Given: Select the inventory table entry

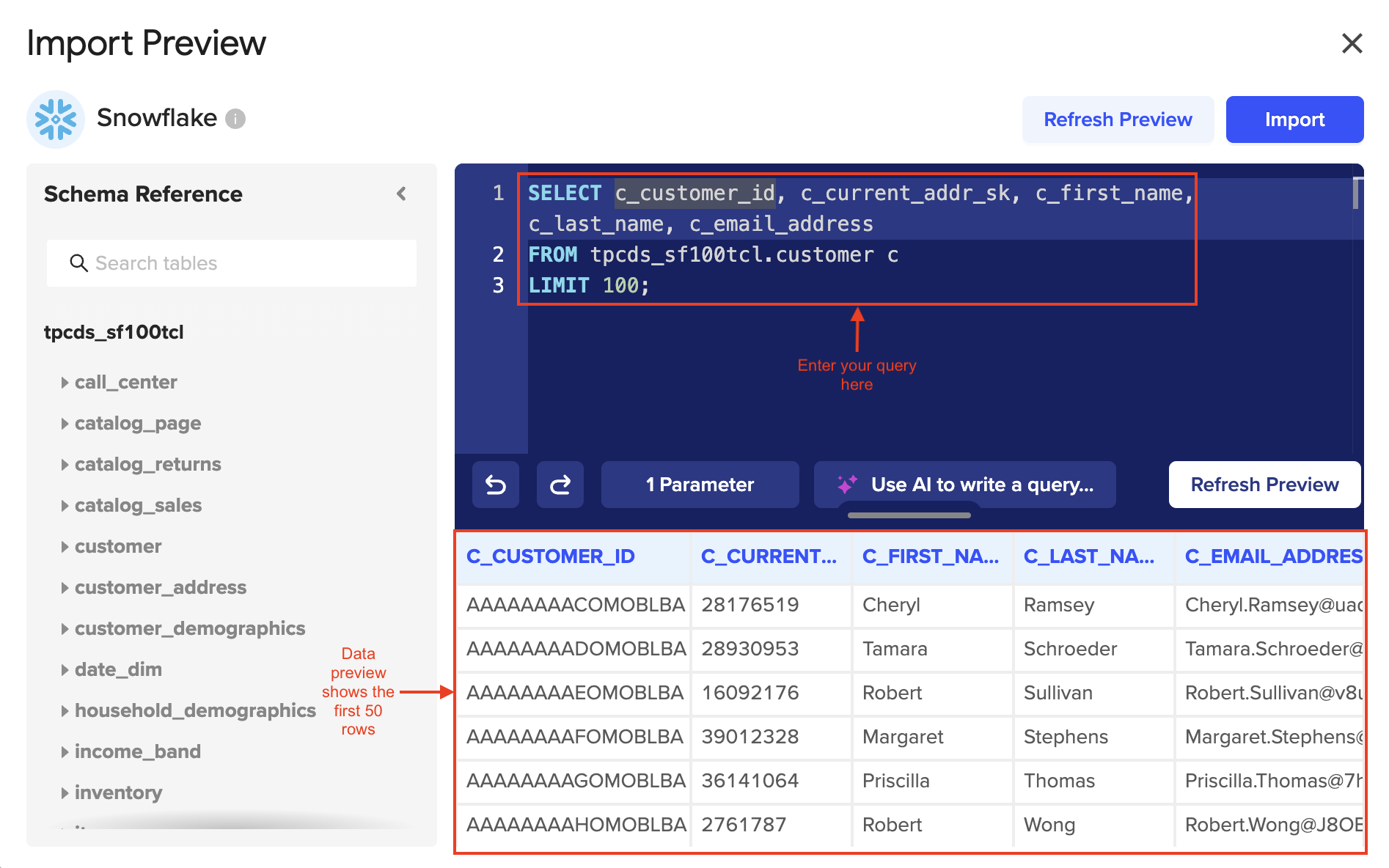Looking at the screenshot, I should 118,793.
